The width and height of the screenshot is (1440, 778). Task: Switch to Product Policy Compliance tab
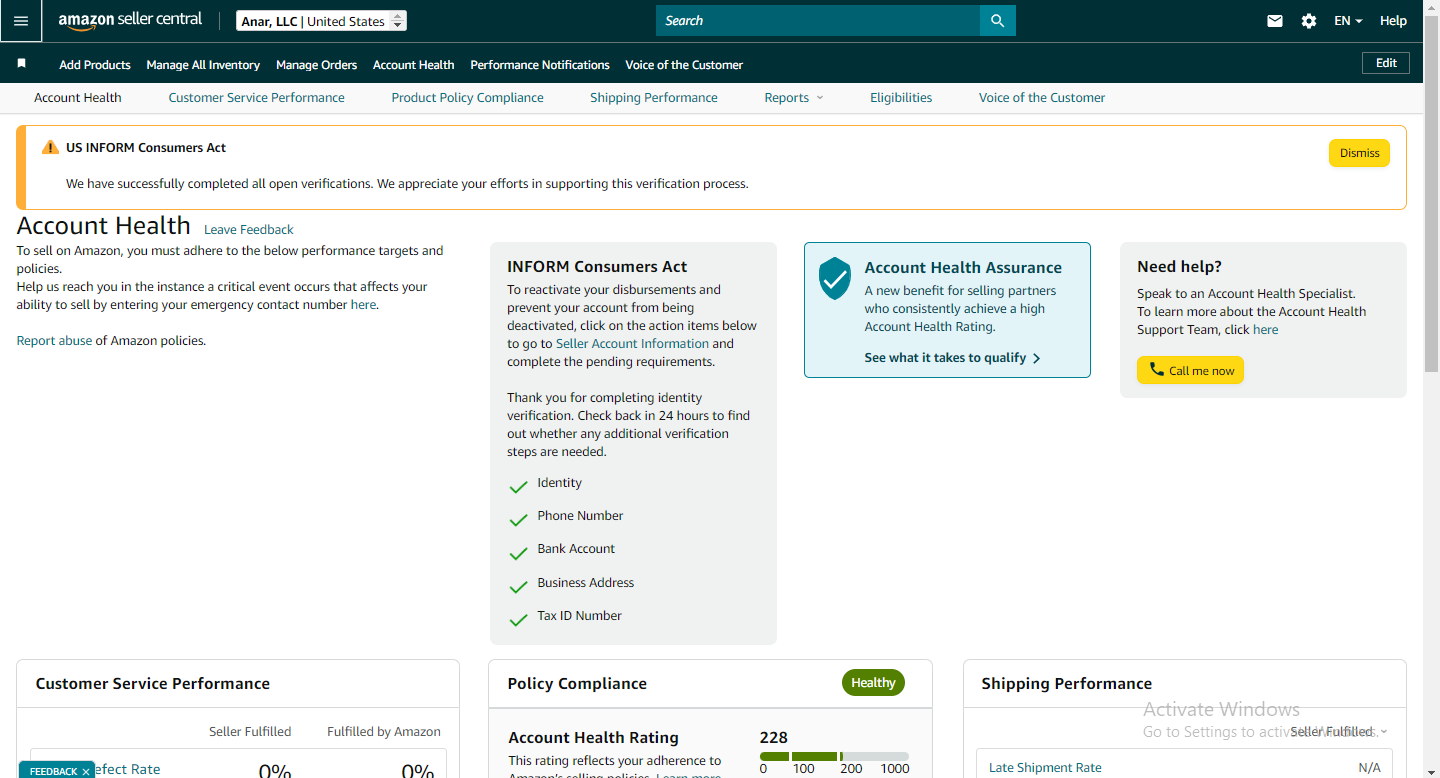pos(468,98)
